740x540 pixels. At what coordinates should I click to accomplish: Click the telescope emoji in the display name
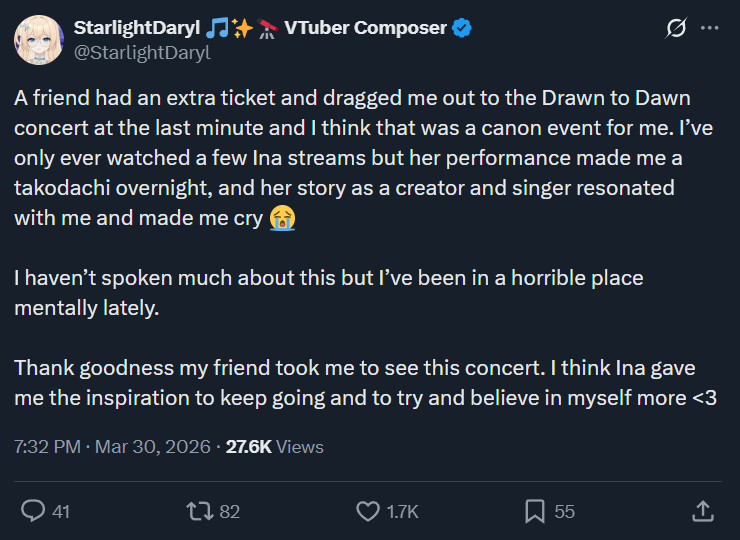268,28
